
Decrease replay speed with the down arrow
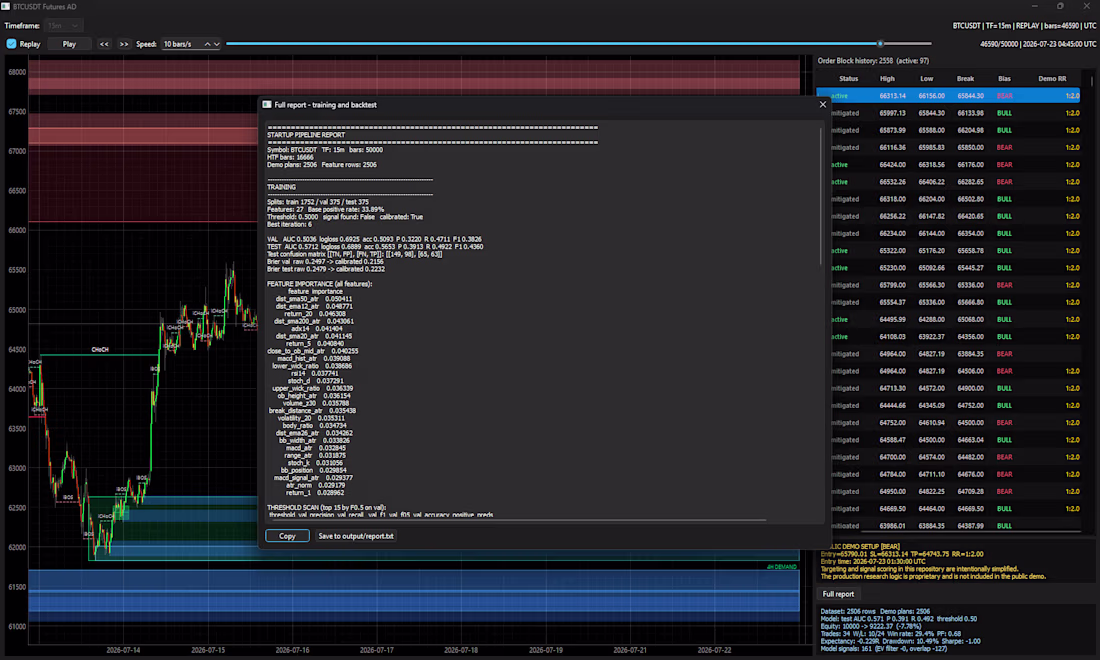click(x=217, y=43)
